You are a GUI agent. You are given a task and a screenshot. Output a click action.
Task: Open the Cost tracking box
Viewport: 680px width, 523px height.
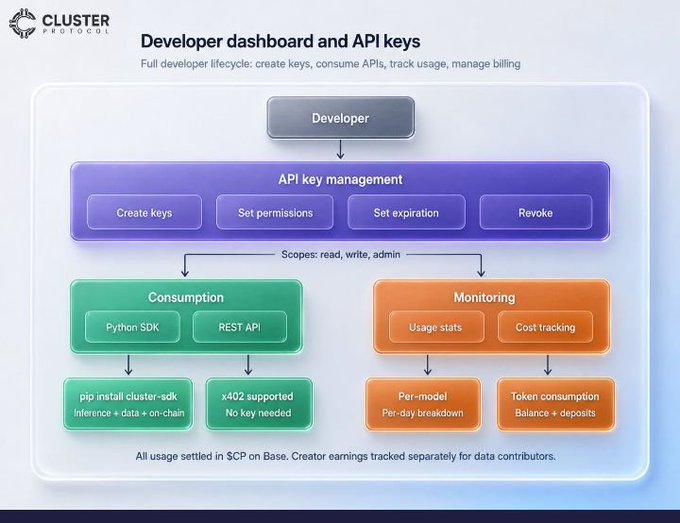pos(545,327)
